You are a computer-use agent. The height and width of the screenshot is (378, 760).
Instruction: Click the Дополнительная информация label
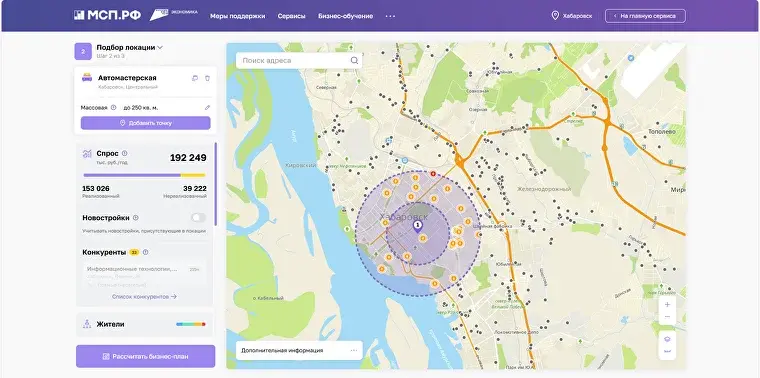(282, 350)
